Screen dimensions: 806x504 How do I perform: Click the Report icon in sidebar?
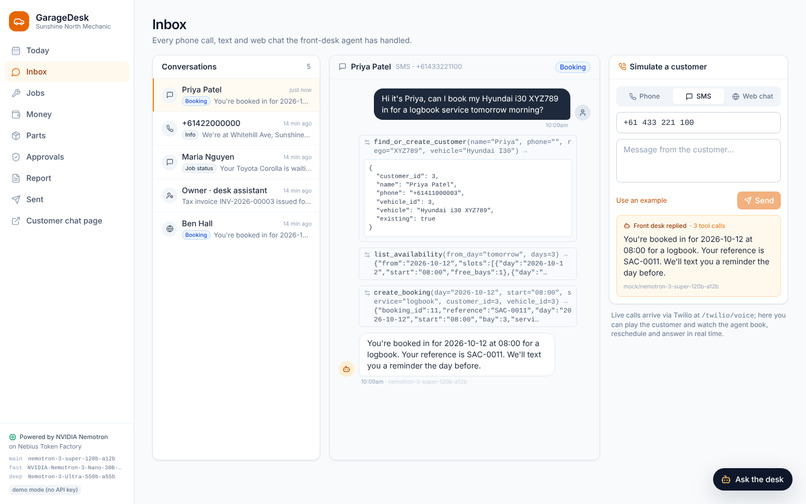click(16, 178)
